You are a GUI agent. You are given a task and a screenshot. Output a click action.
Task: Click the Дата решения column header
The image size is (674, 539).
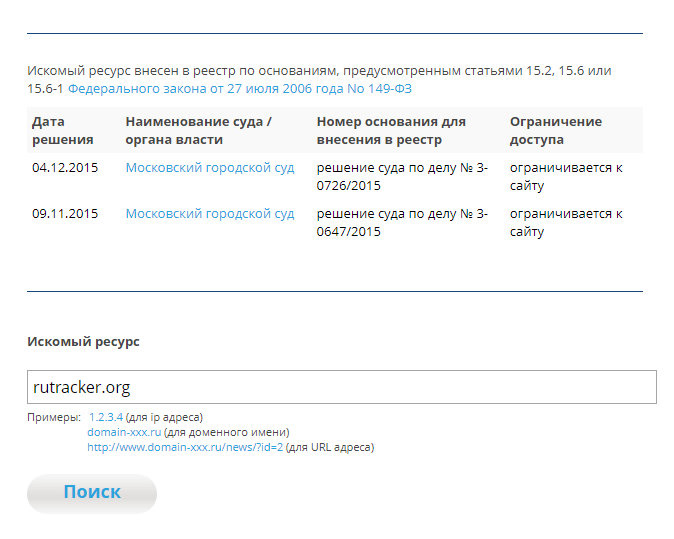63,131
